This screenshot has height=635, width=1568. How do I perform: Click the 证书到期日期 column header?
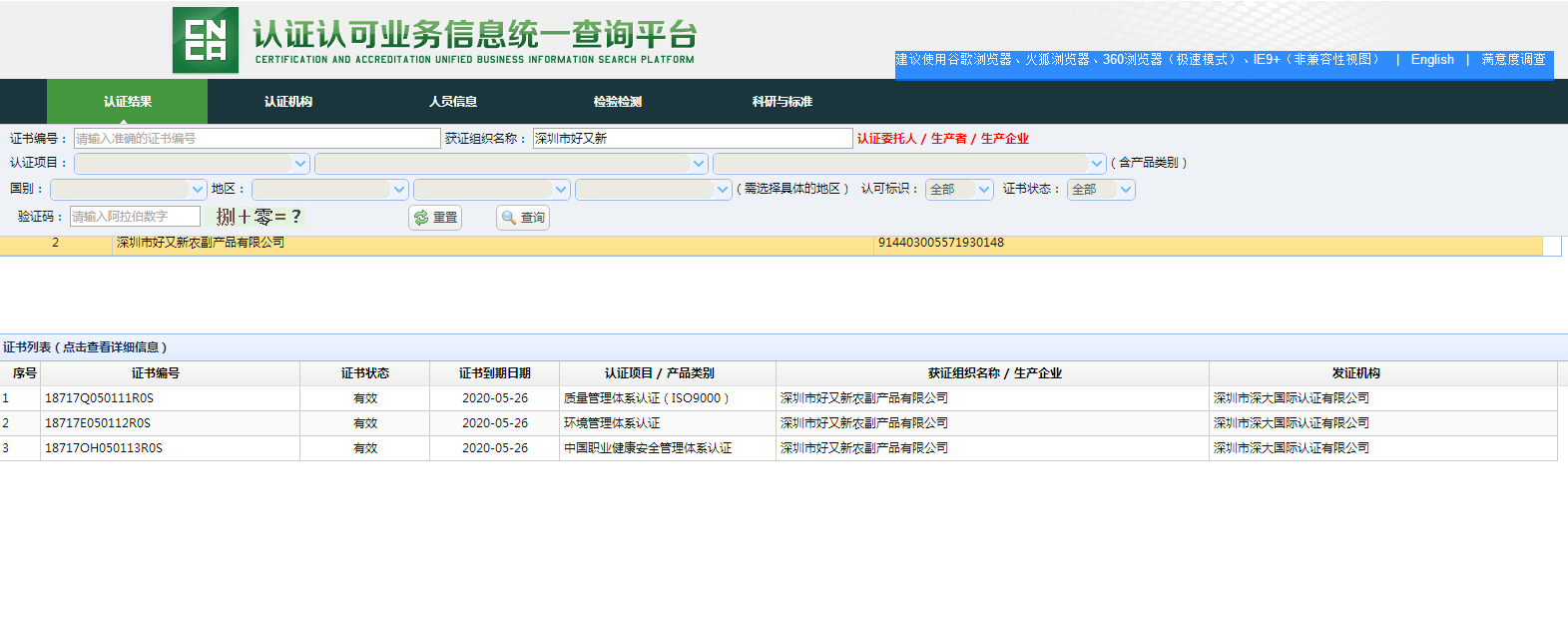(495, 373)
